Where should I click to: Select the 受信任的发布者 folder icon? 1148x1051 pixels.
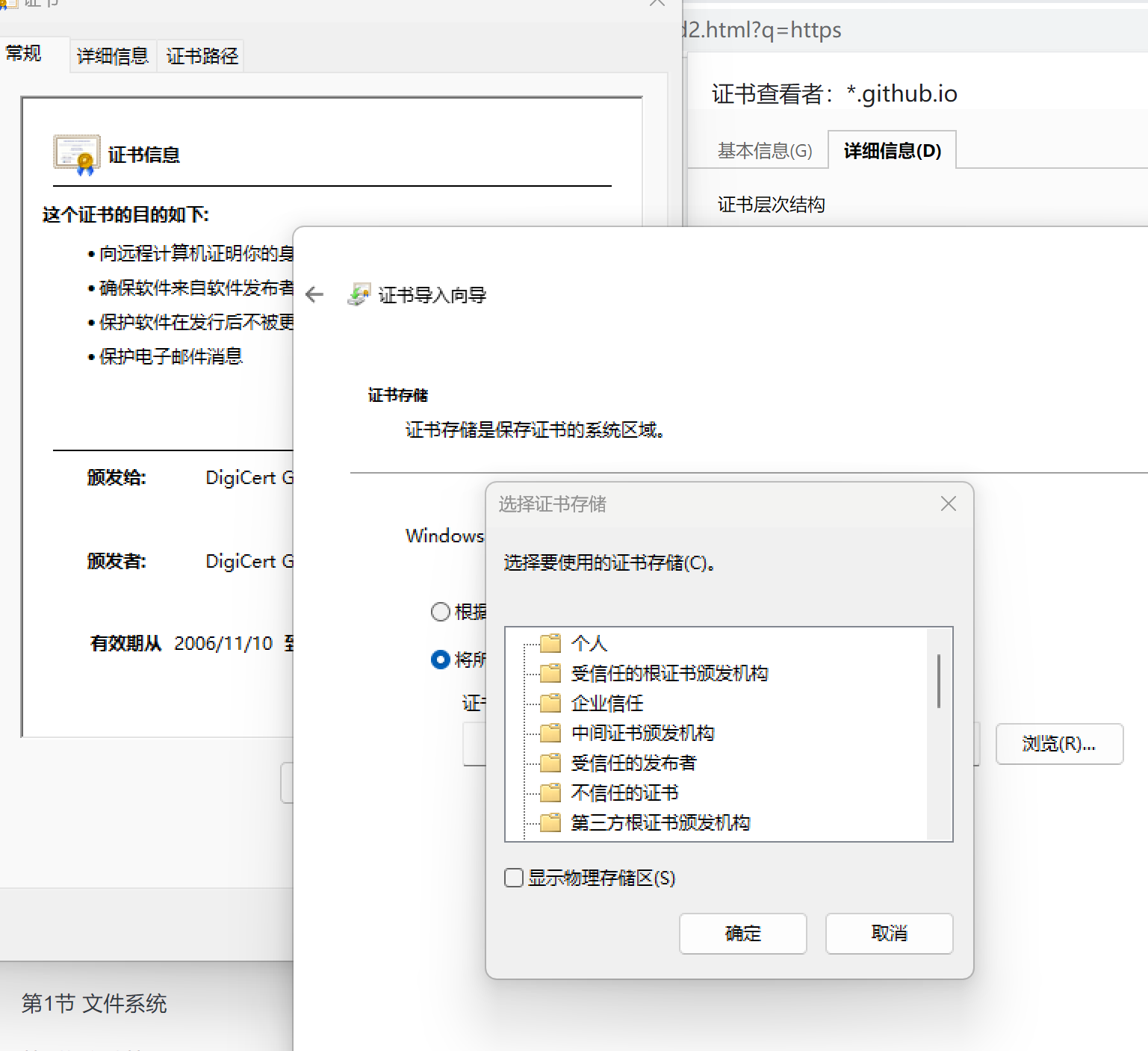click(x=550, y=763)
